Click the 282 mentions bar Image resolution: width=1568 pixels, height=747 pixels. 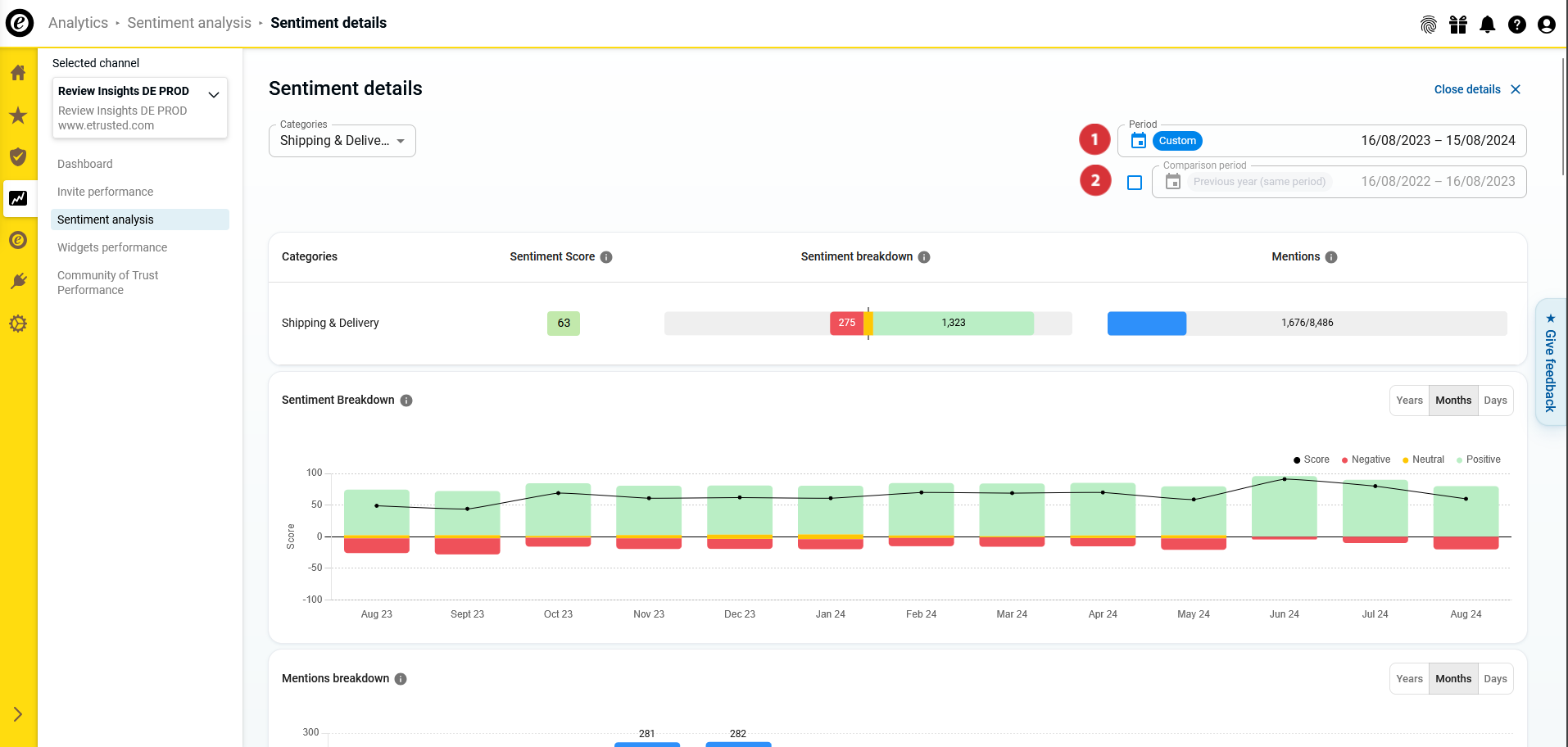point(738,745)
